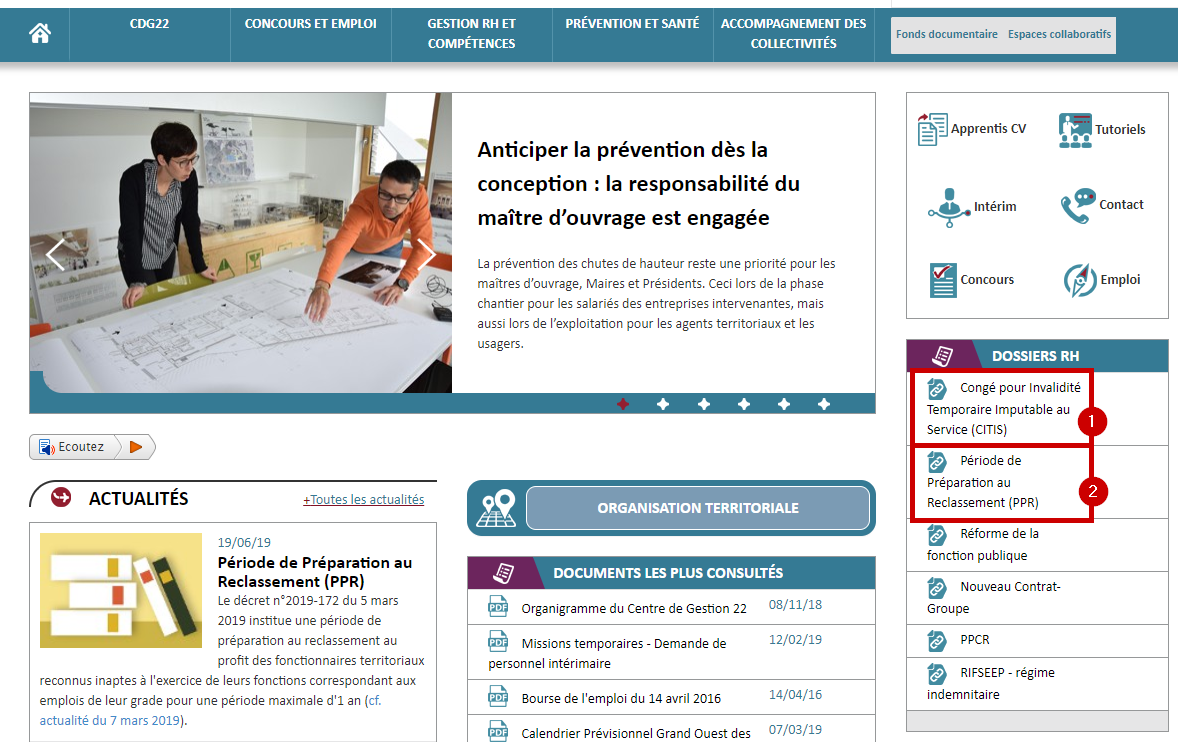Open the Emploi compass icon
The image size is (1178, 742).
pyautogui.click(x=1080, y=281)
